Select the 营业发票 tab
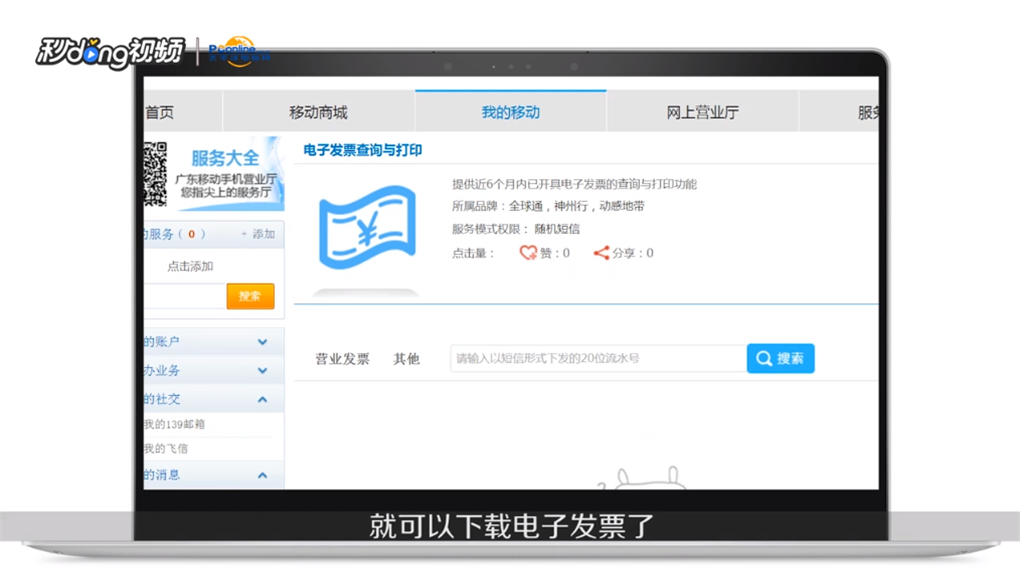Image resolution: width=1020 pixels, height=571 pixels. (x=342, y=359)
